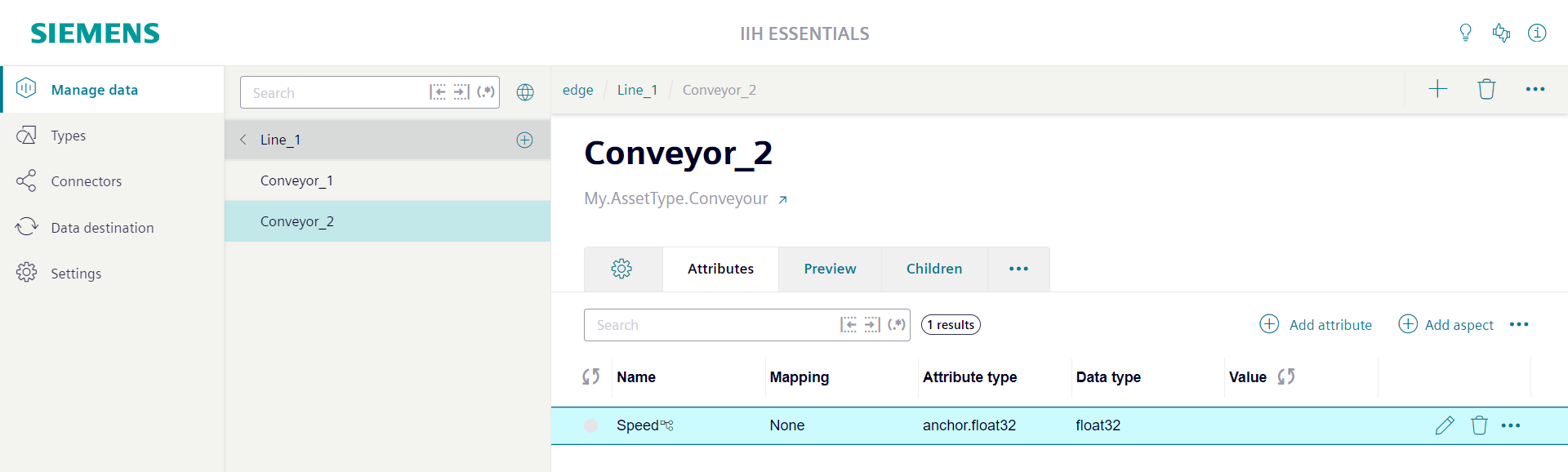Delete asset using top toolbar trash icon
1568x472 pixels.
pyautogui.click(x=1486, y=89)
